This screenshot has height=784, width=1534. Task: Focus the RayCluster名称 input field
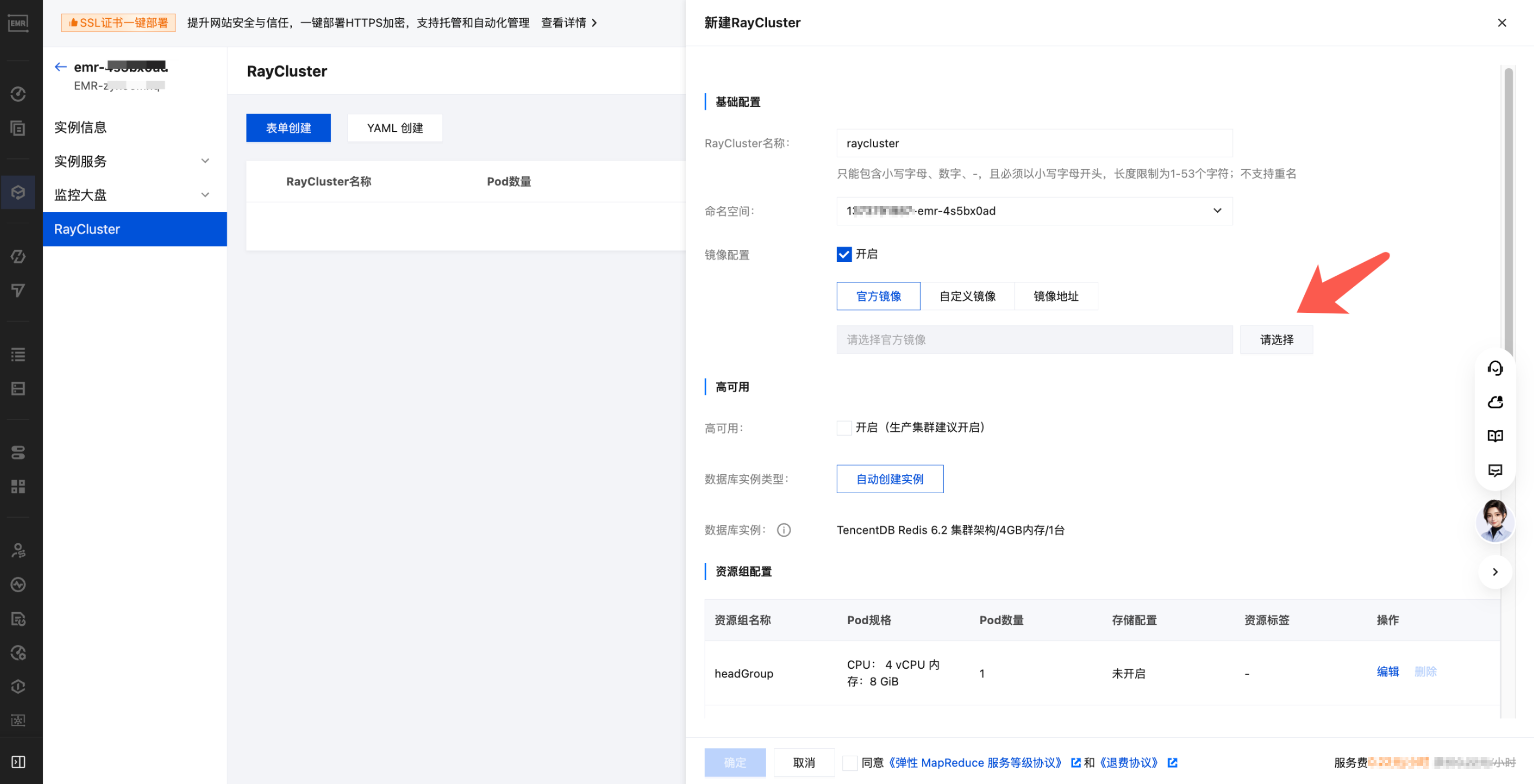pyautogui.click(x=1034, y=143)
